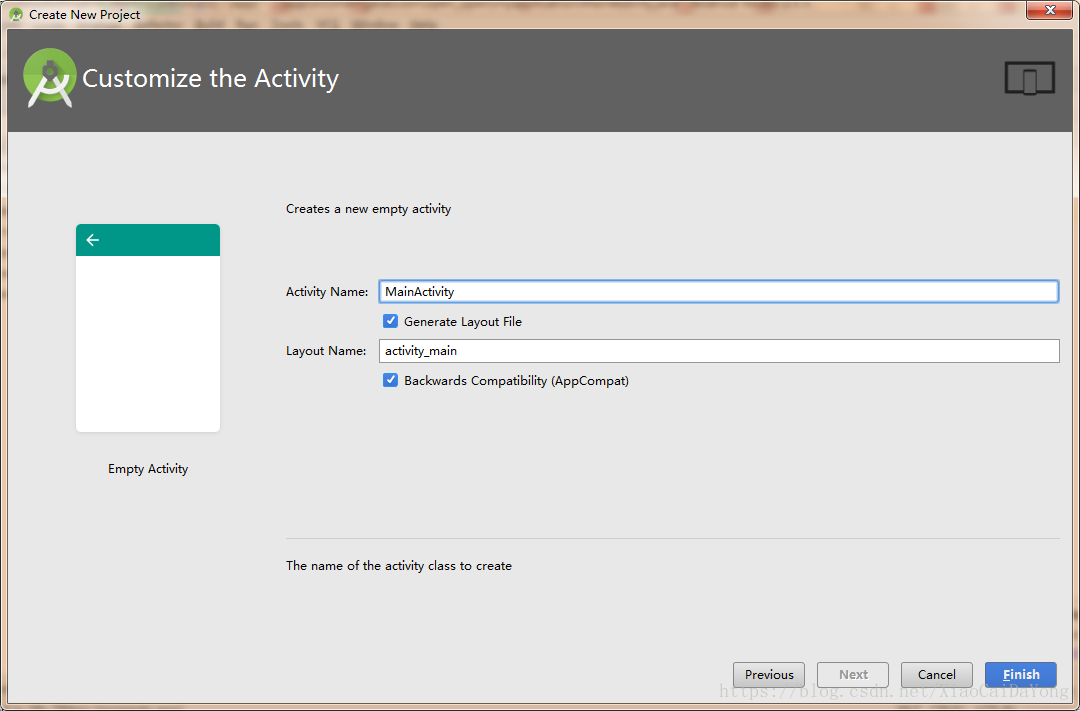Select the Empty Activity preview thumbnail
The width and height of the screenshot is (1080, 711).
(148, 328)
